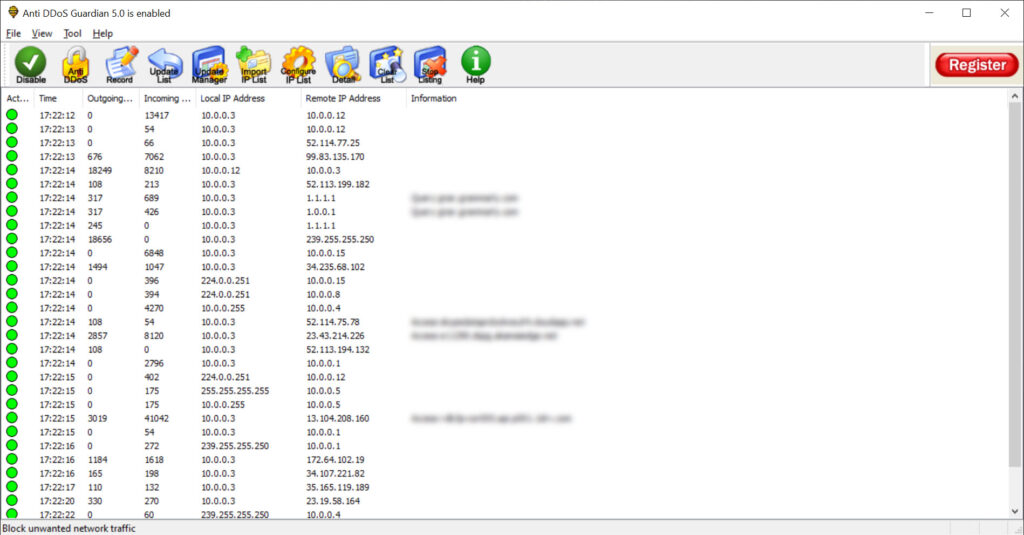
Task: Click the green Disable toolbar icon
Action: click(x=30, y=65)
